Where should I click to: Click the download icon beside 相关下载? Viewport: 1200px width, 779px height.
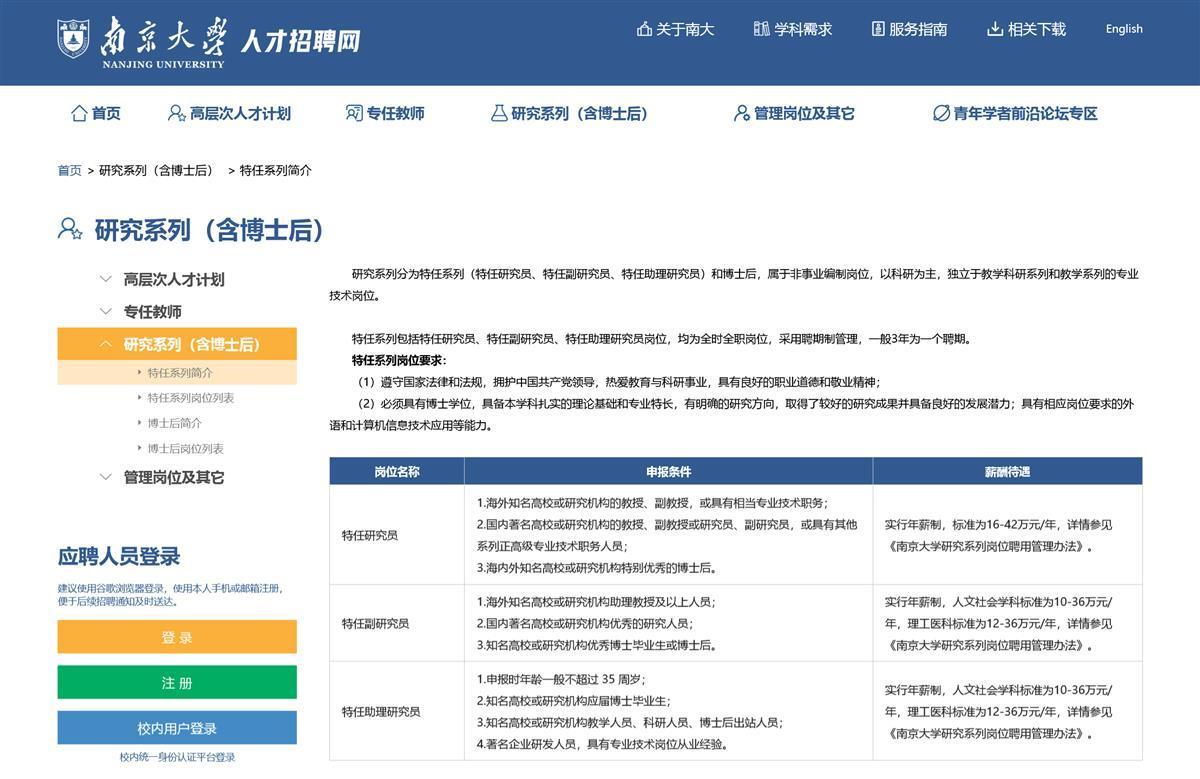coord(995,29)
